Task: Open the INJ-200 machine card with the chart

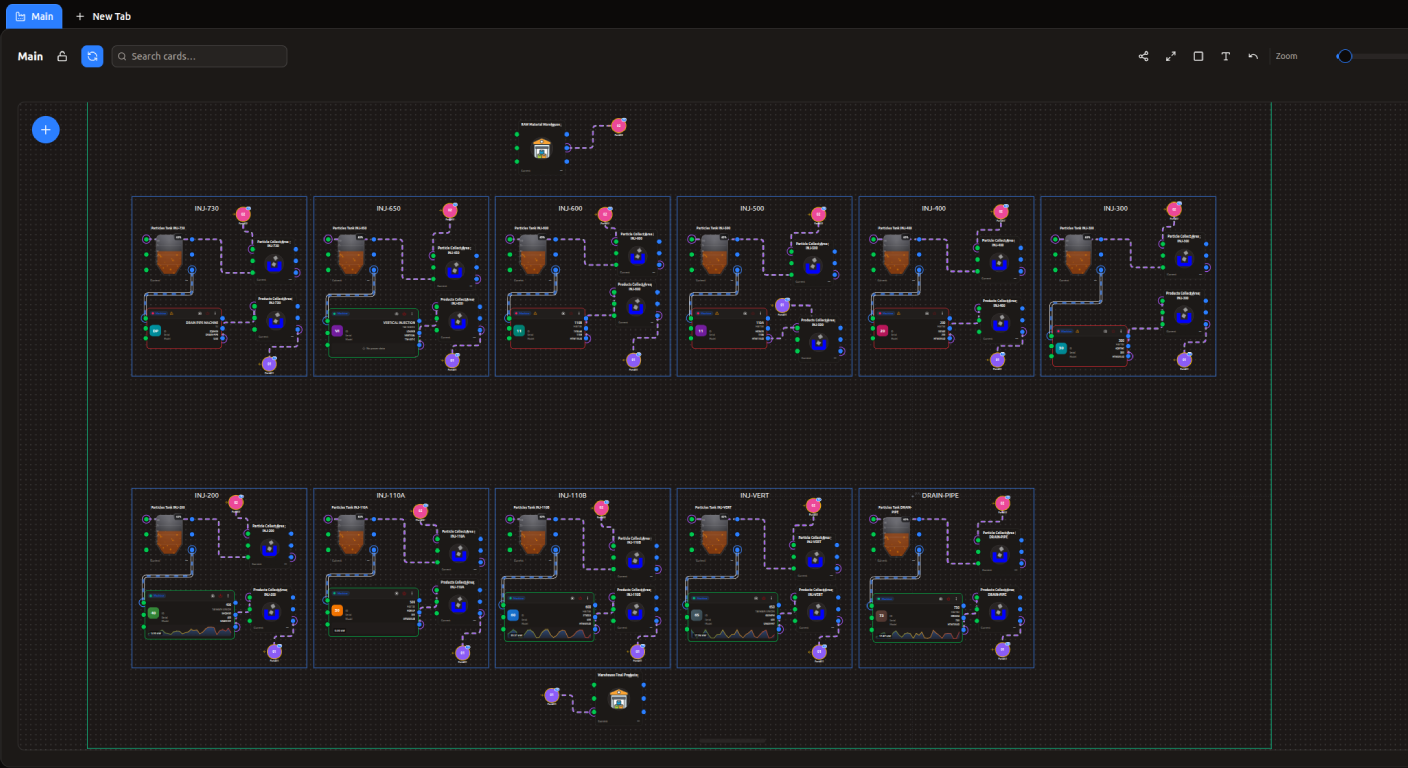Action: coord(190,614)
